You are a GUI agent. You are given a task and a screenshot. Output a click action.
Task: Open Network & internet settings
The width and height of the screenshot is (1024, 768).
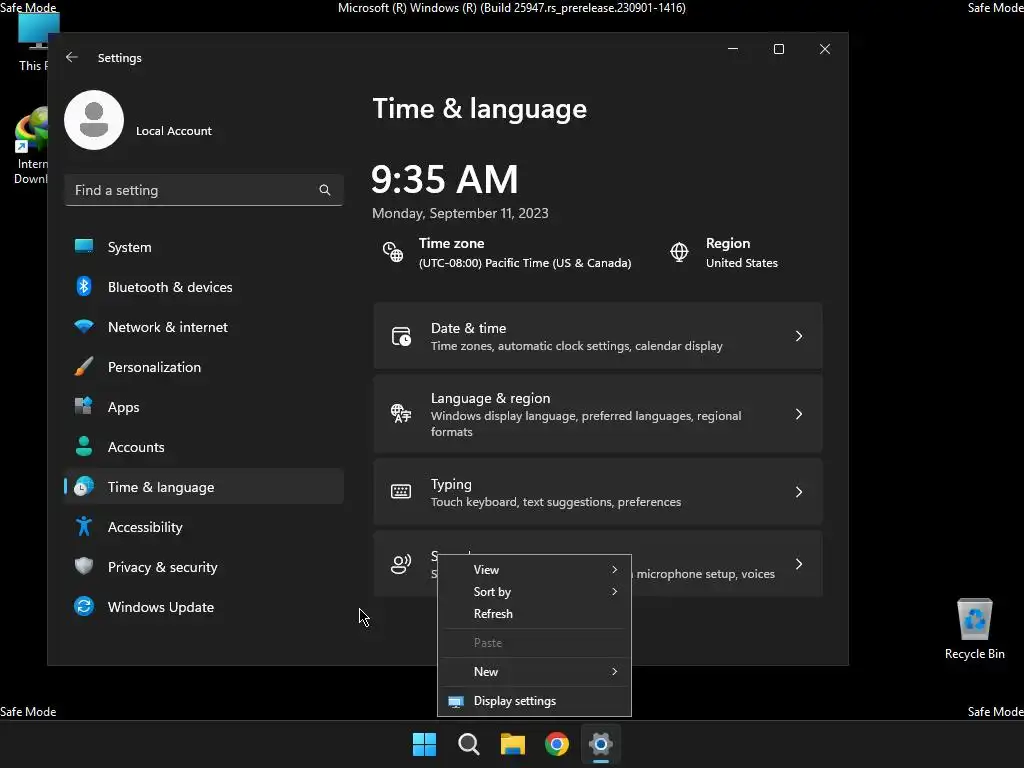click(168, 327)
